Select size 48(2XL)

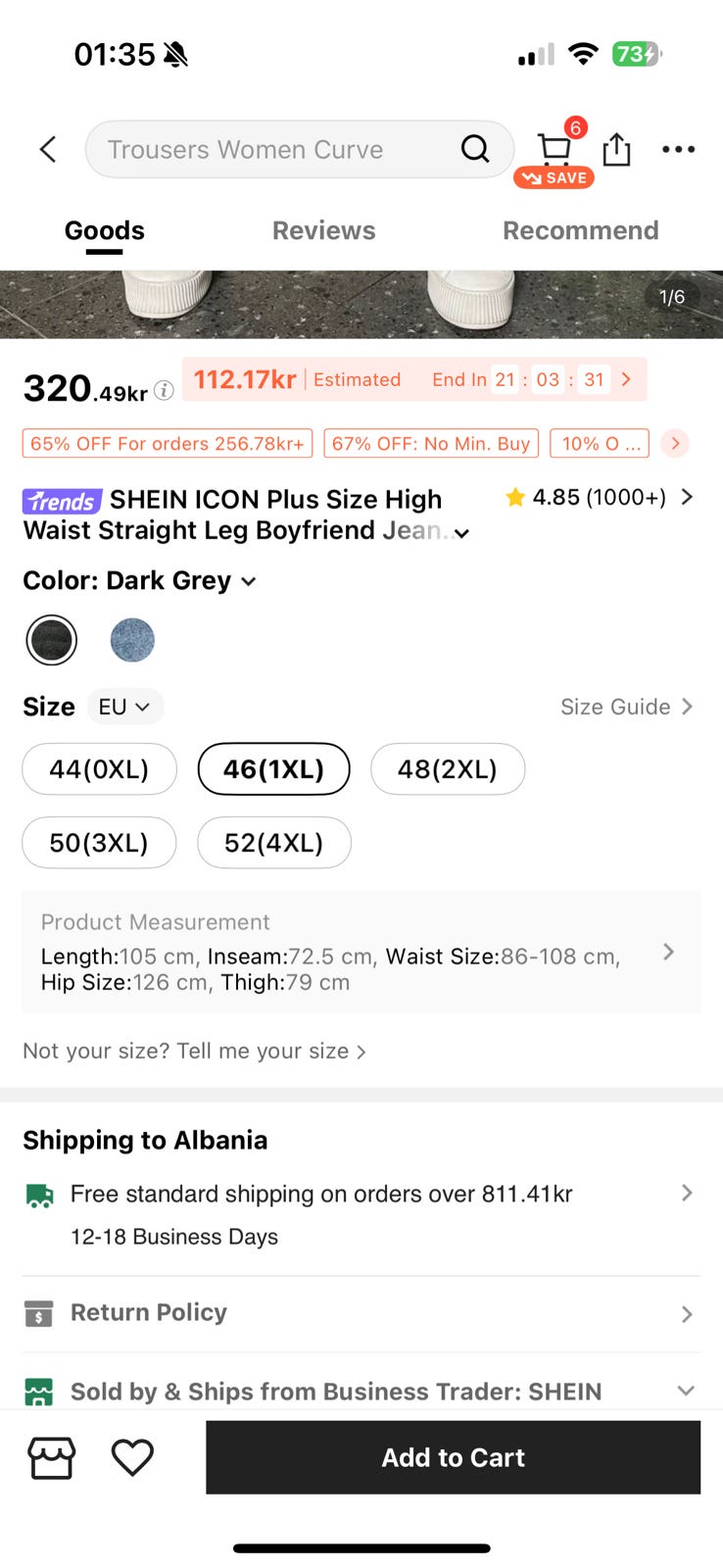pos(447,769)
